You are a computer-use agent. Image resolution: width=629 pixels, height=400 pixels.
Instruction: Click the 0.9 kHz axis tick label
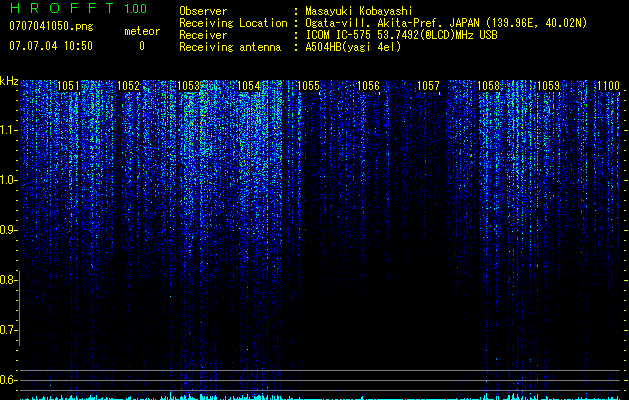click(8, 230)
